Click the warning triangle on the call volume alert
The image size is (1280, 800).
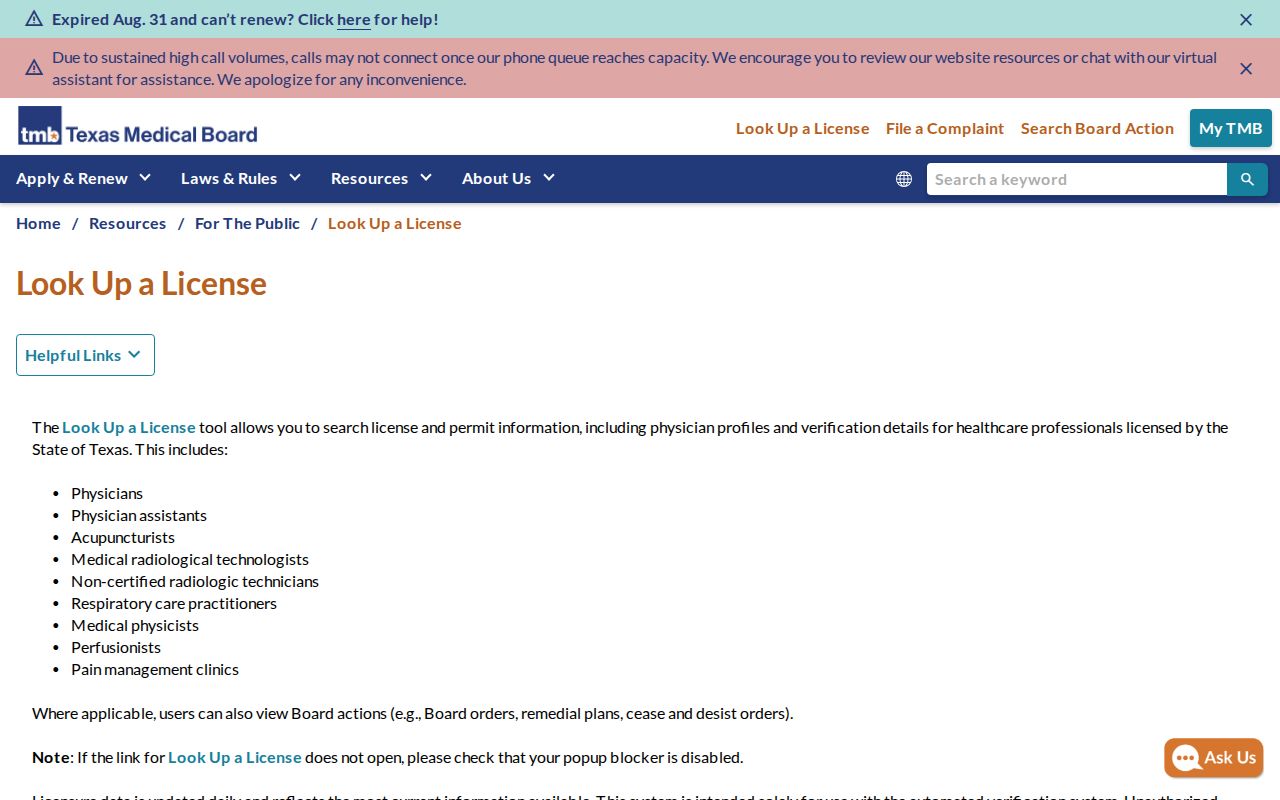click(x=34, y=68)
